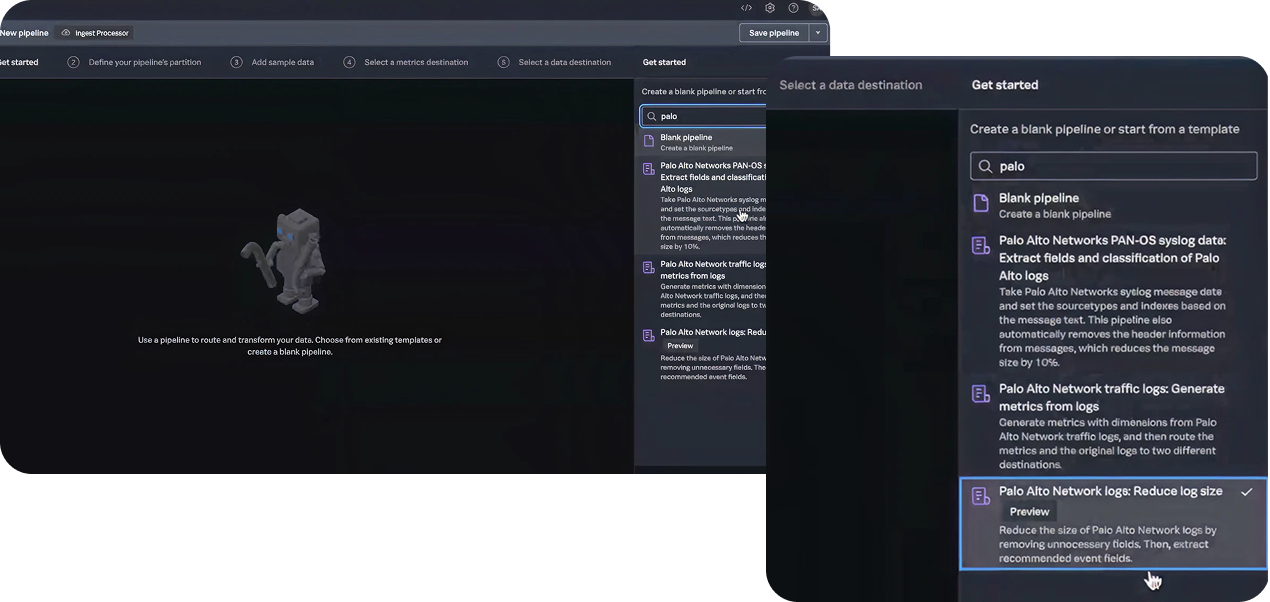Click the PAN-OS syslog template icon in enlarged panel
The width and height of the screenshot is (1270, 602).
click(981, 245)
